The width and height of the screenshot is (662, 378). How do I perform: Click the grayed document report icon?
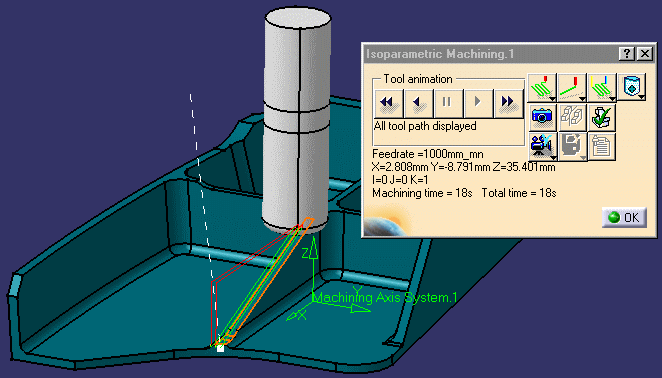[602, 146]
